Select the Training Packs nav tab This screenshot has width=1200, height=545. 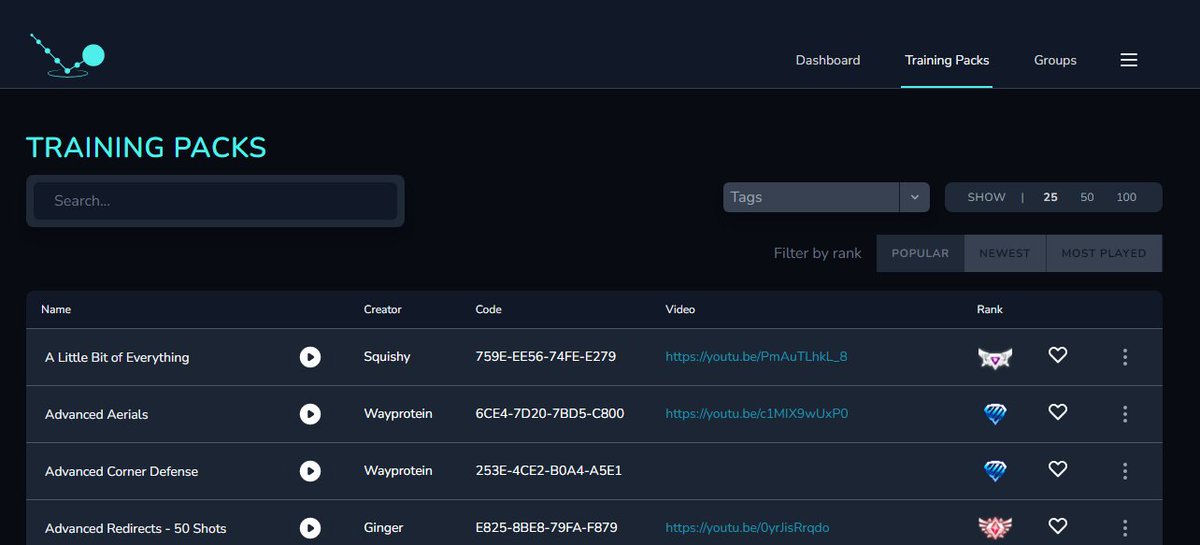point(947,60)
